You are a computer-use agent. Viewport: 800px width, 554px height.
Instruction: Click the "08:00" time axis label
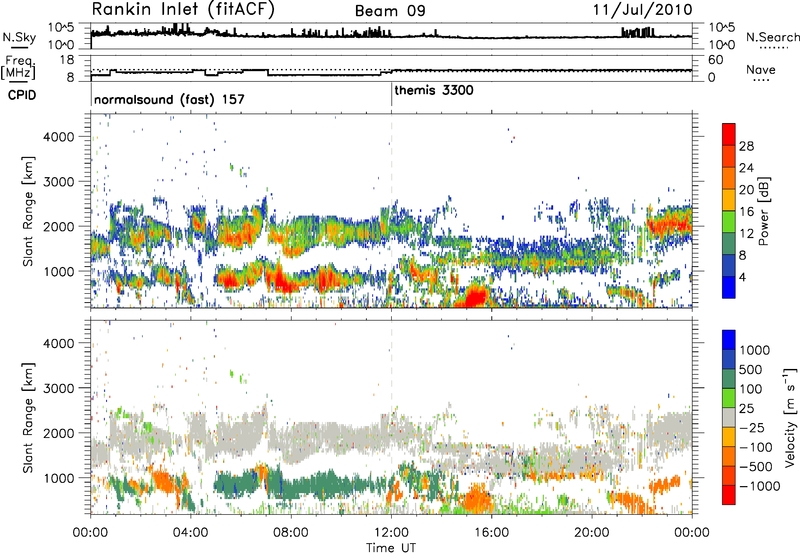coord(291,533)
